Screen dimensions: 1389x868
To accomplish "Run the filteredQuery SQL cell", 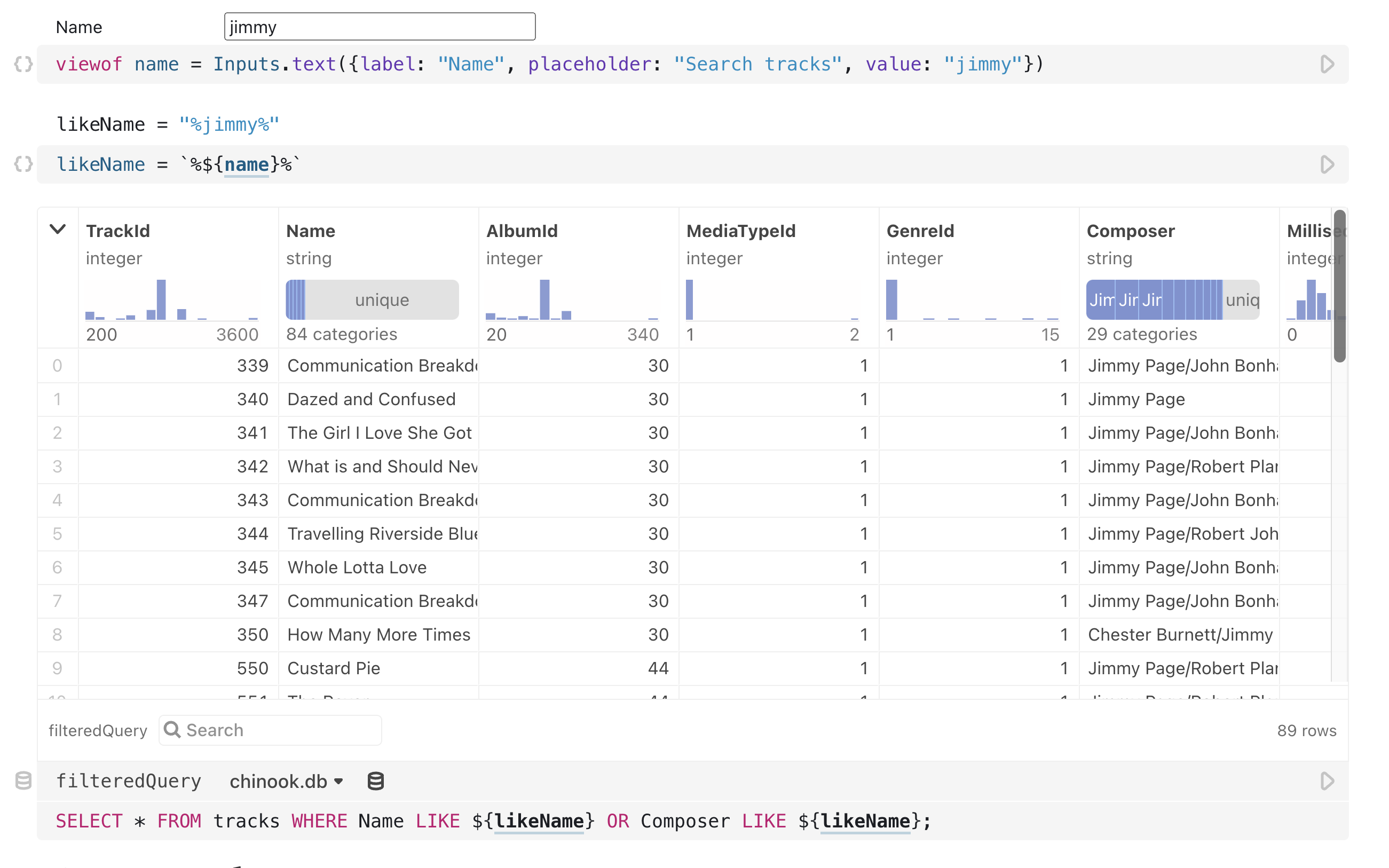I will click(1327, 781).
